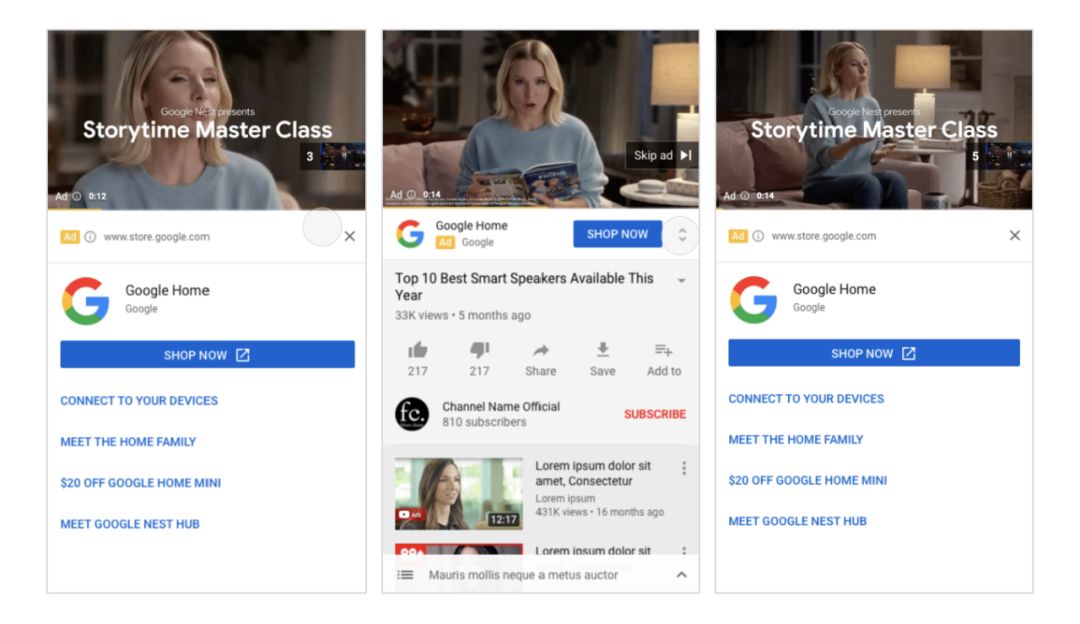Viewport: 1080px width, 624px height.
Task: Open the three-dot menu for the 431K views video
Action: tap(684, 468)
